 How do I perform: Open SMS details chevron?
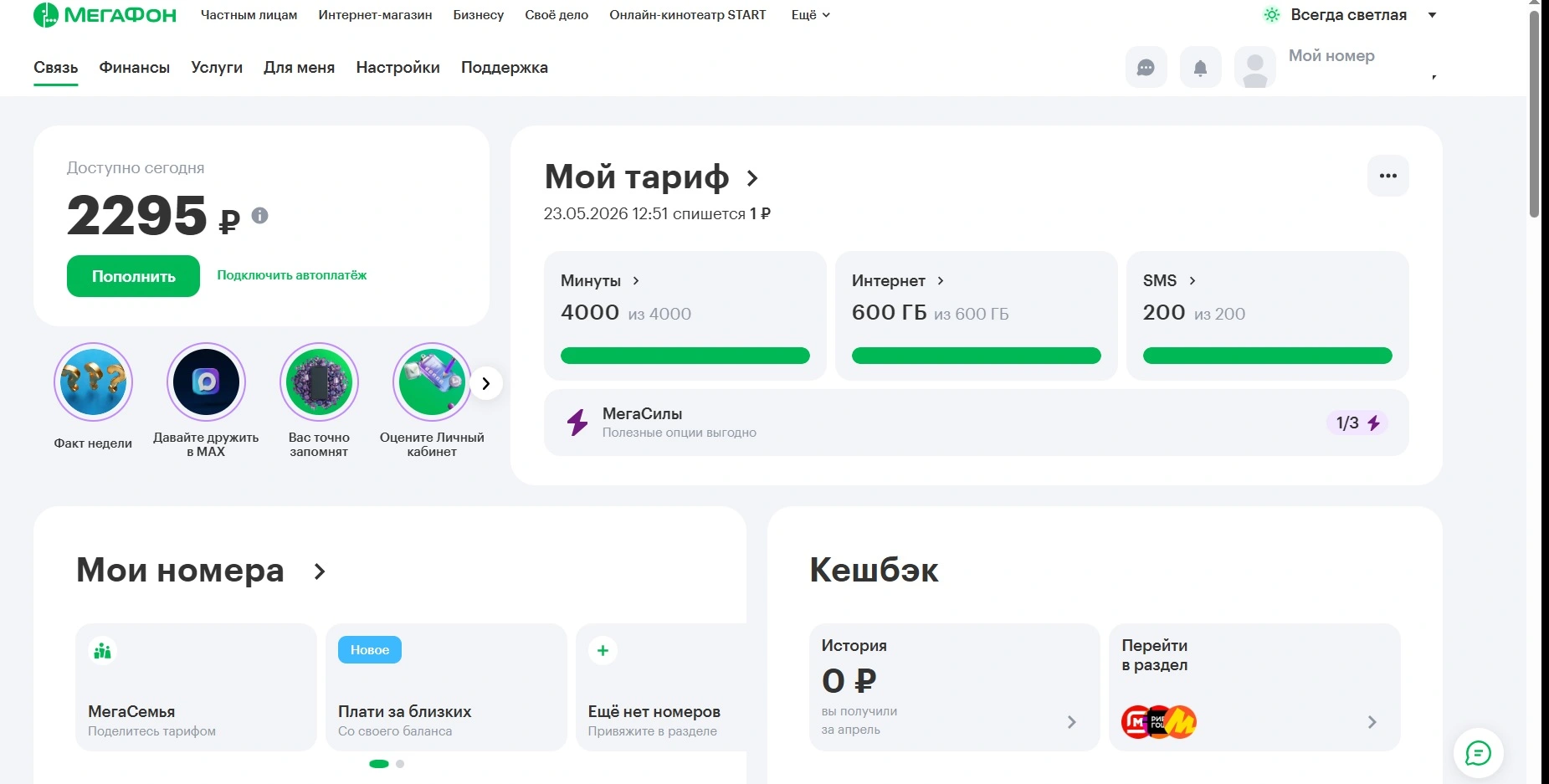[1193, 281]
